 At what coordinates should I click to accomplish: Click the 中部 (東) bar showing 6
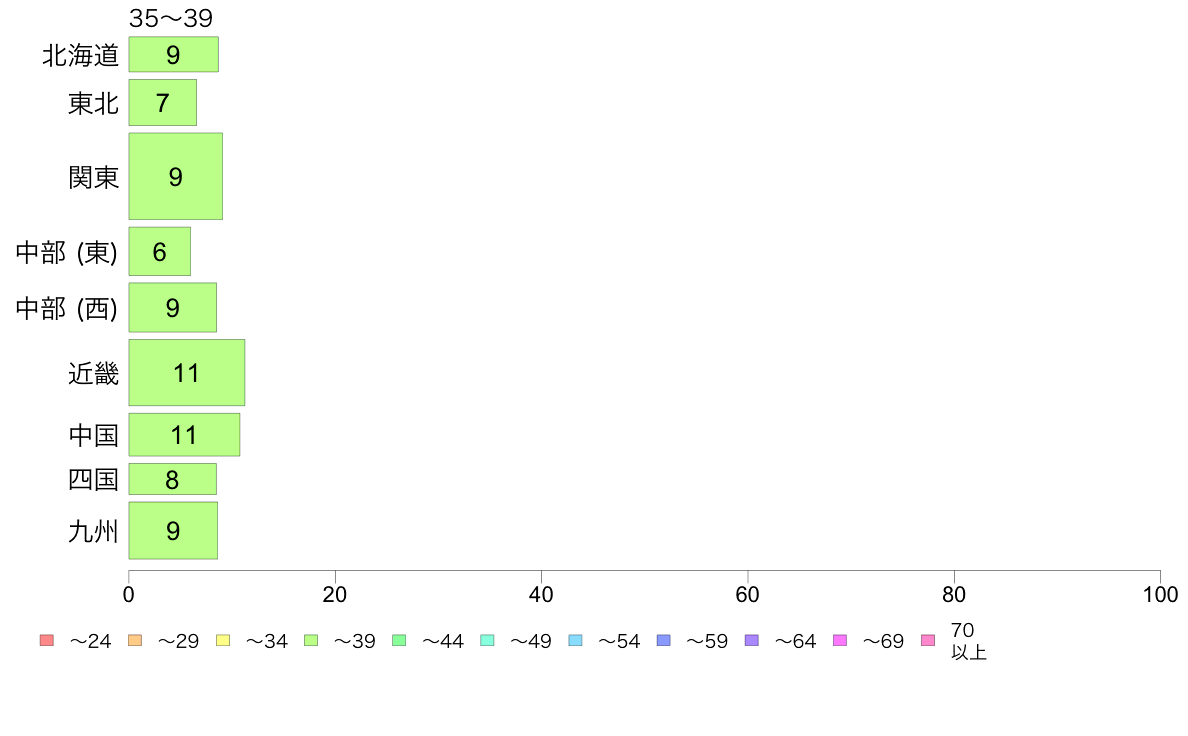click(x=160, y=252)
